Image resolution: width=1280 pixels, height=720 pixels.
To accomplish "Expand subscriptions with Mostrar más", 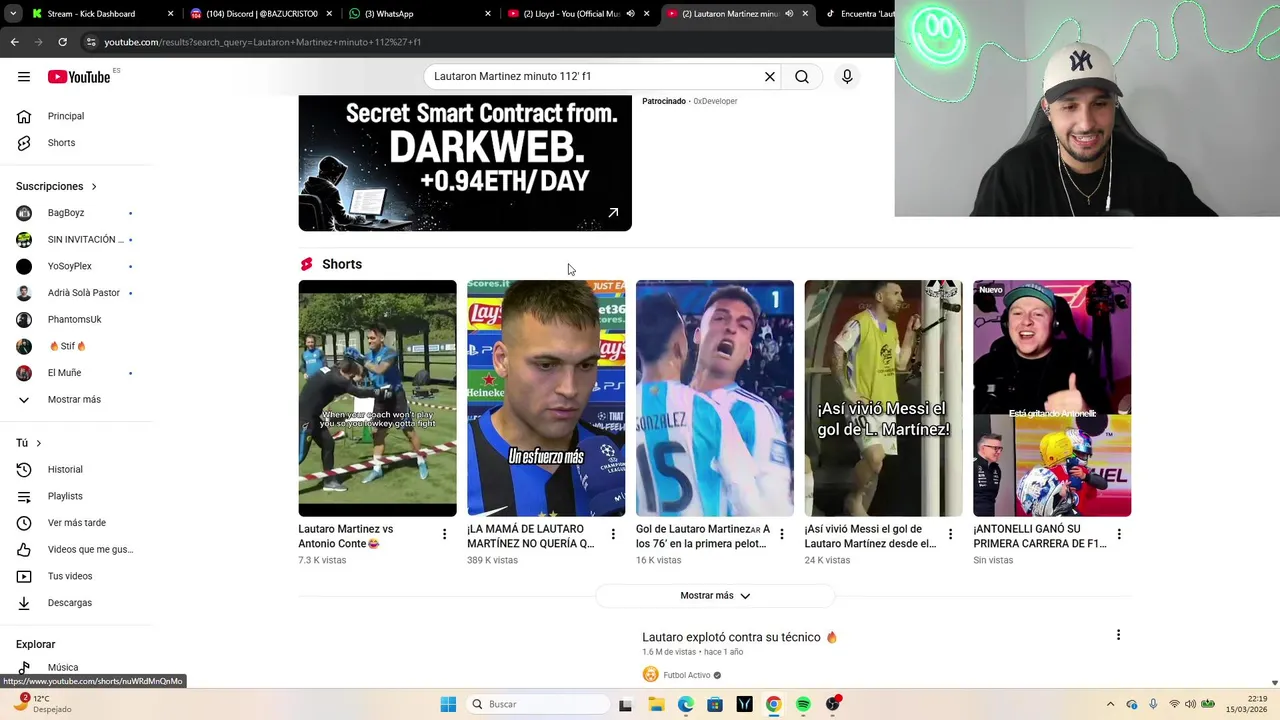I will (x=75, y=399).
